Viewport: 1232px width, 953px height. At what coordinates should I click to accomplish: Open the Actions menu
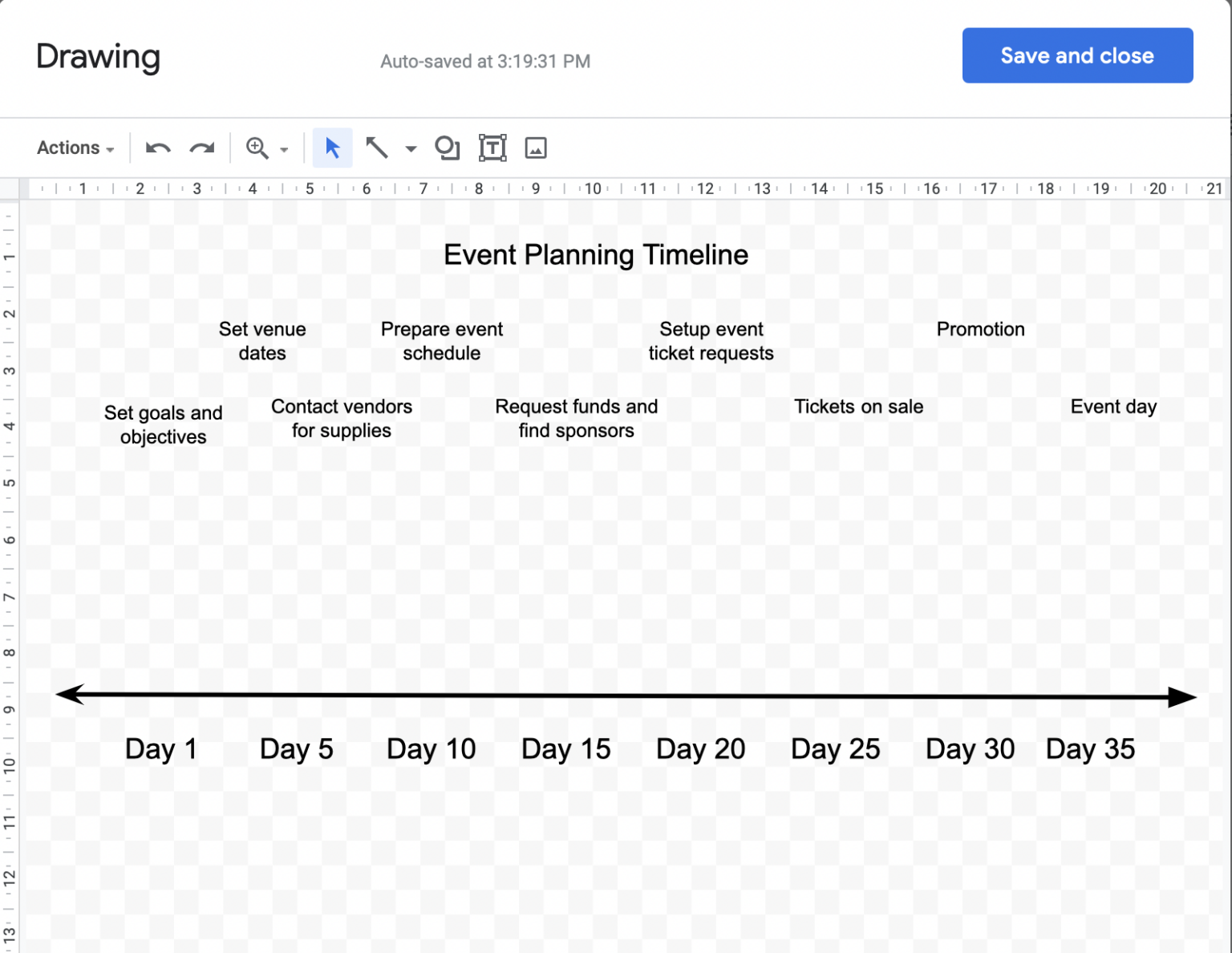coord(68,148)
